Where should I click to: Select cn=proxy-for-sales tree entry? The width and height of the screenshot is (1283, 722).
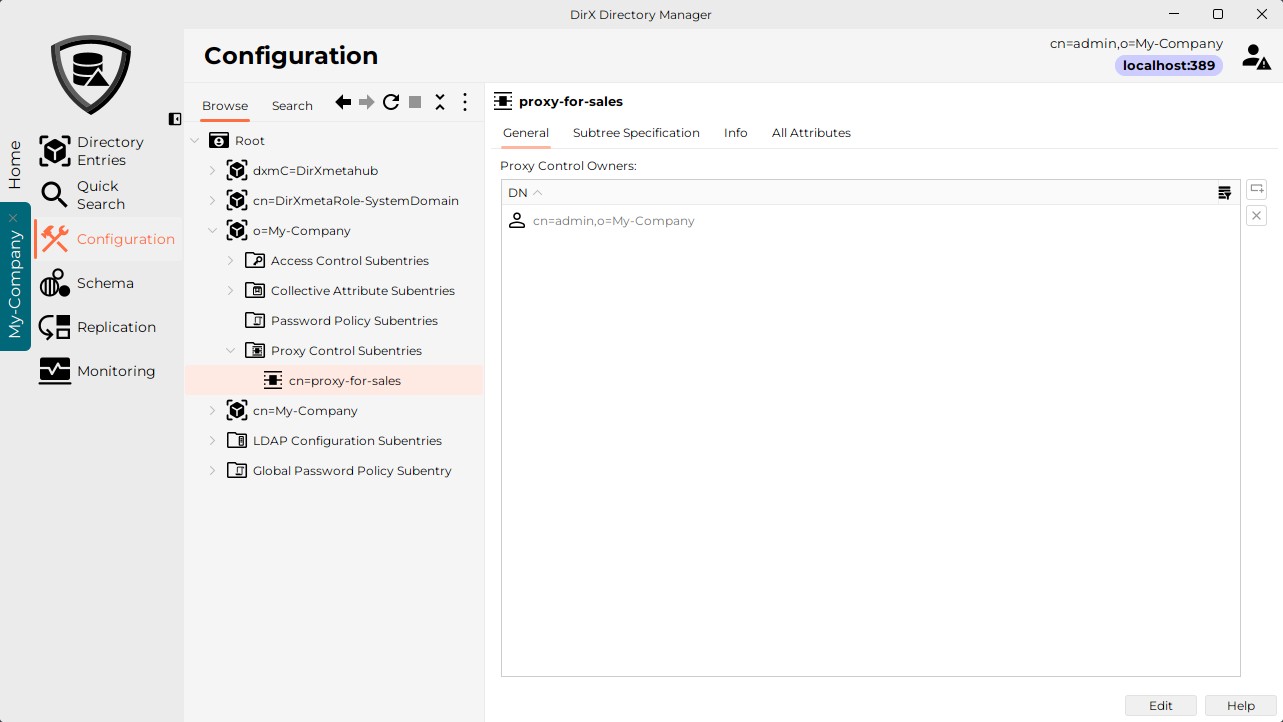[x=334, y=381]
